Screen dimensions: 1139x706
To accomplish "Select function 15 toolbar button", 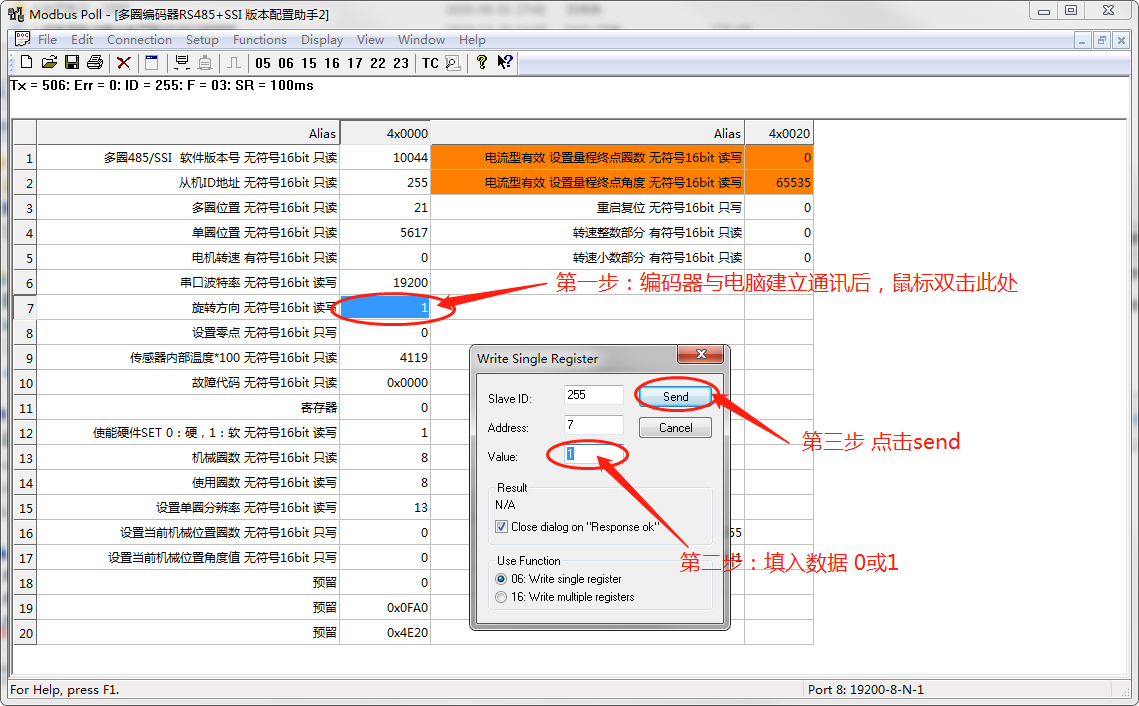I will (309, 63).
